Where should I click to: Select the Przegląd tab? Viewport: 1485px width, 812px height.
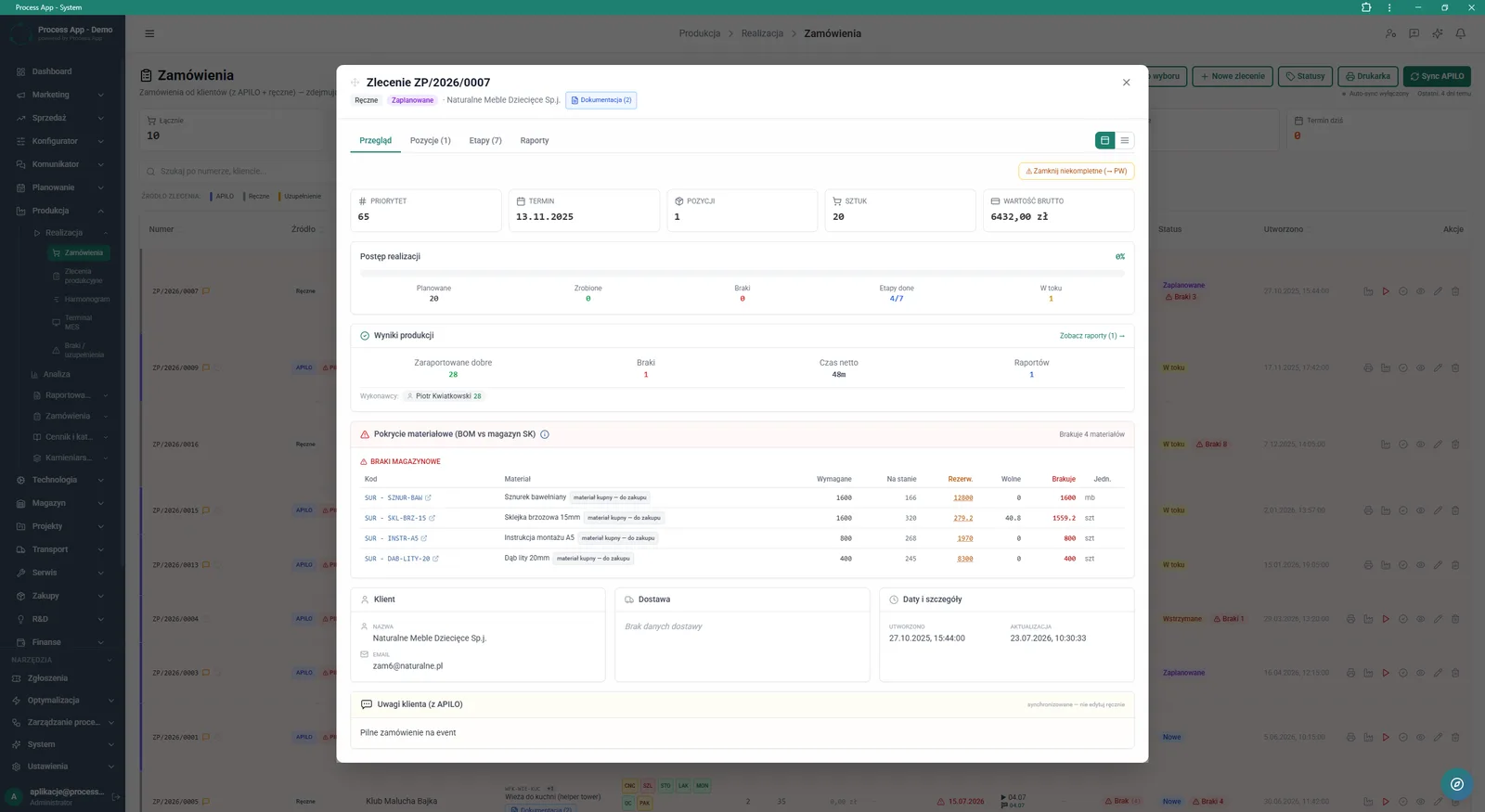(376, 141)
